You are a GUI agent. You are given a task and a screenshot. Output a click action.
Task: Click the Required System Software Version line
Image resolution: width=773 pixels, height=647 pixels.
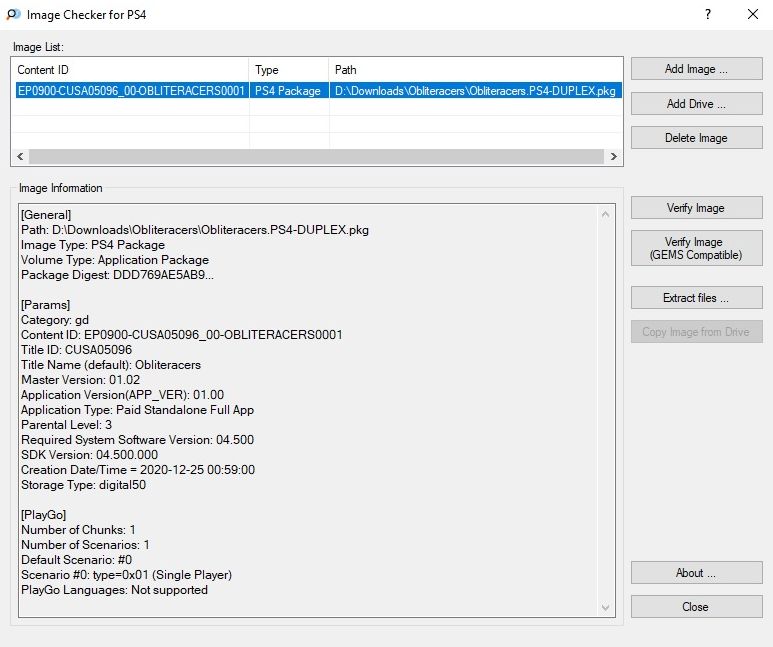coord(138,440)
